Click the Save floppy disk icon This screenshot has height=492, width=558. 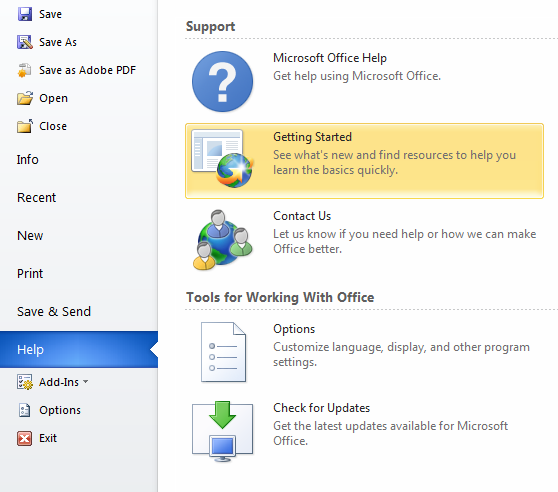[x=25, y=14]
